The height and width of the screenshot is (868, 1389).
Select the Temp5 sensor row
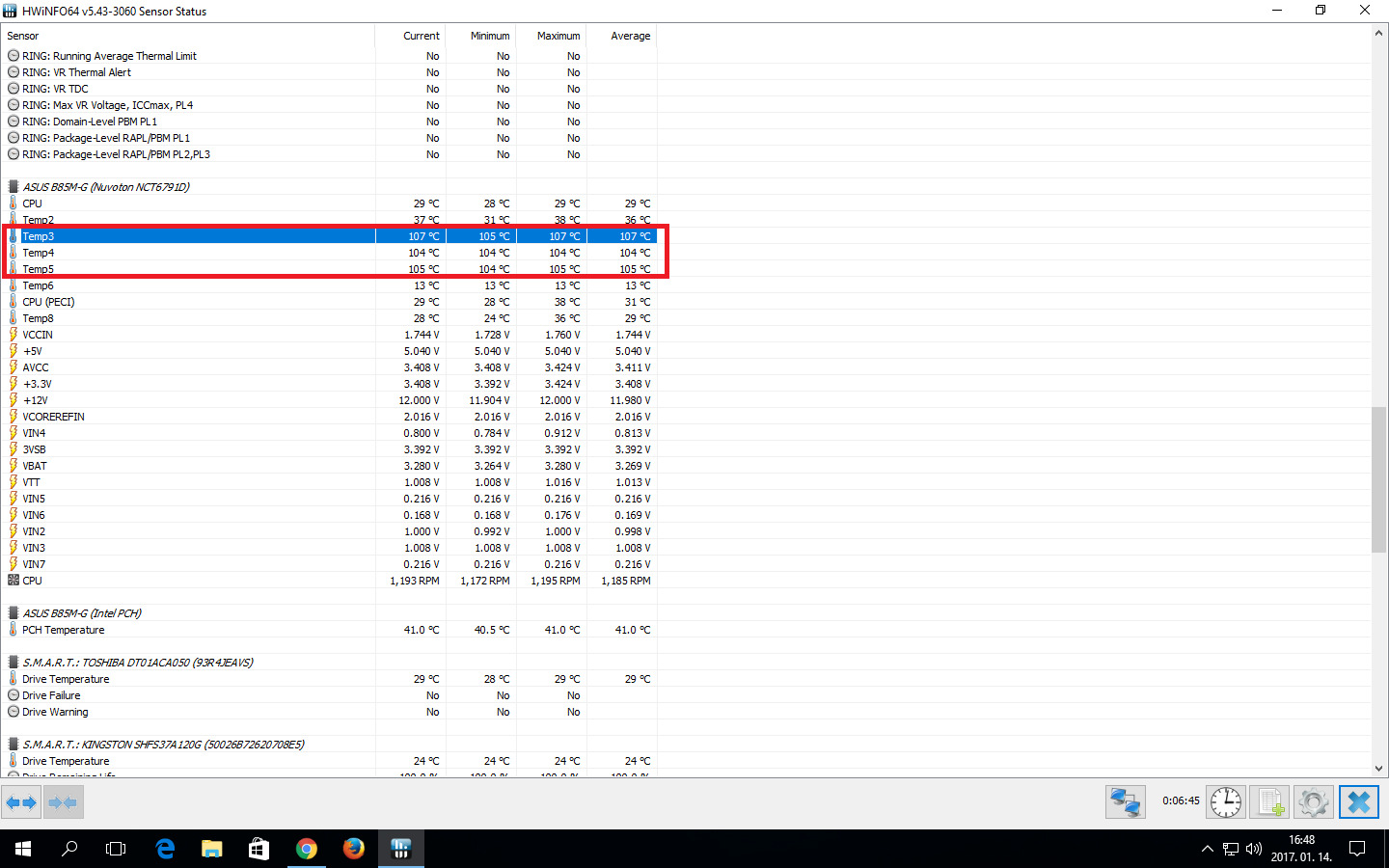click(330, 269)
